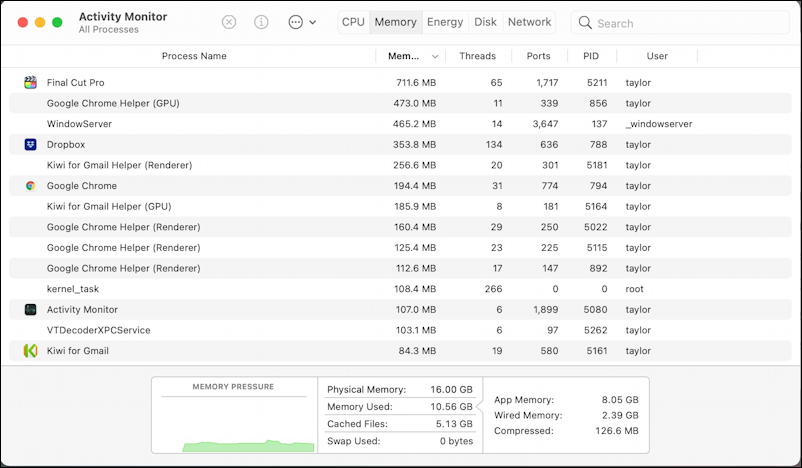Click the Kiwi for Gmail app icon
This screenshot has height=468, width=802.
[31, 351]
